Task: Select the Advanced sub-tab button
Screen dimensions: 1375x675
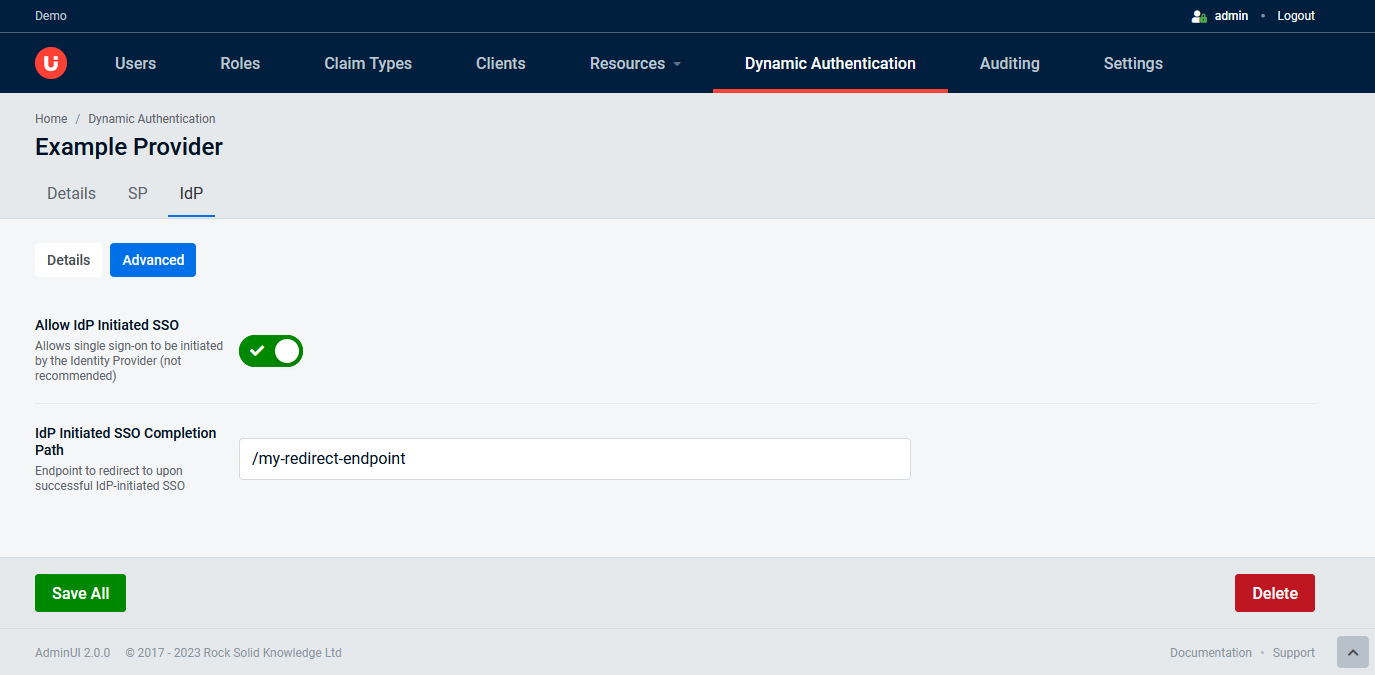Action: (x=152, y=259)
